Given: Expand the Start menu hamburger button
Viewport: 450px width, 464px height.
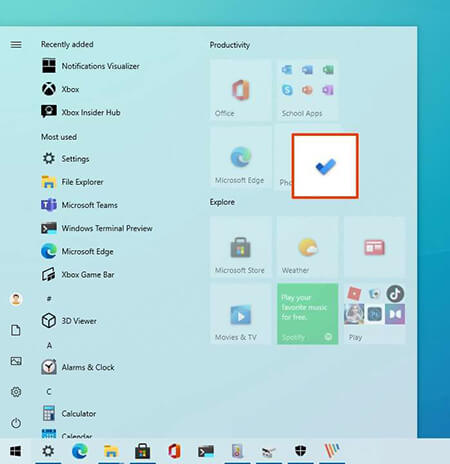Looking at the screenshot, I should [x=16, y=44].
